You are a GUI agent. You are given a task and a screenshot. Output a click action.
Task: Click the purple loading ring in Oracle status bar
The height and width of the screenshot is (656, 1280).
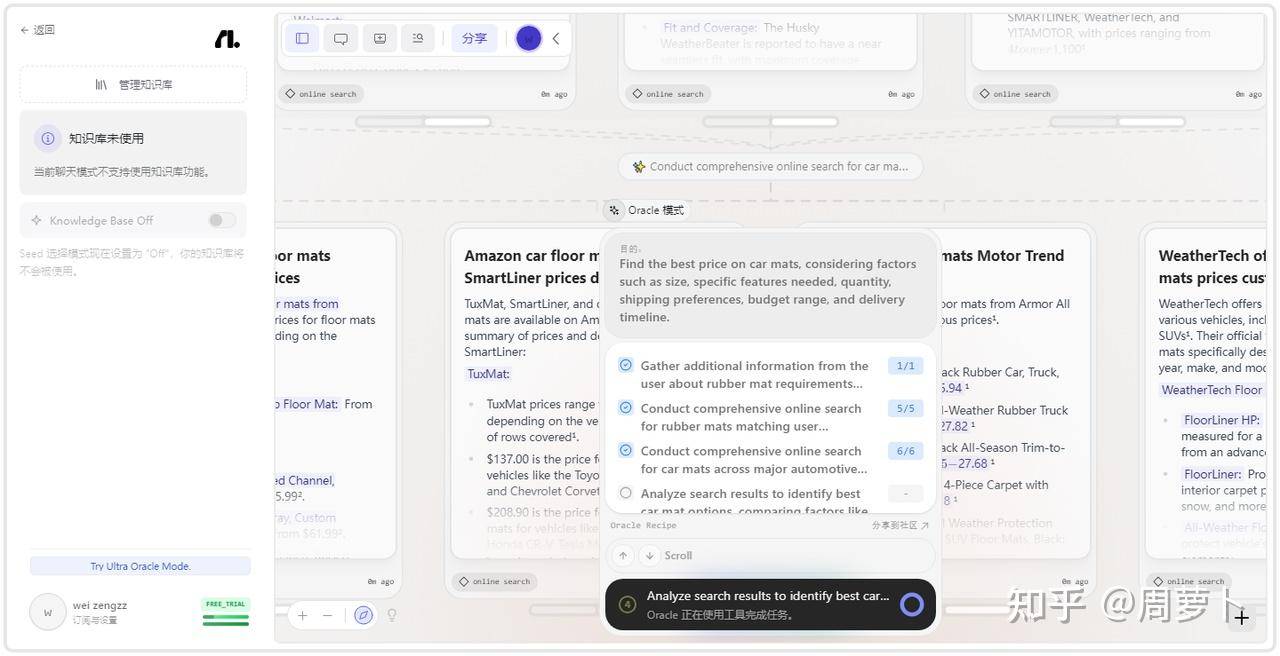(x=911, y=604)
